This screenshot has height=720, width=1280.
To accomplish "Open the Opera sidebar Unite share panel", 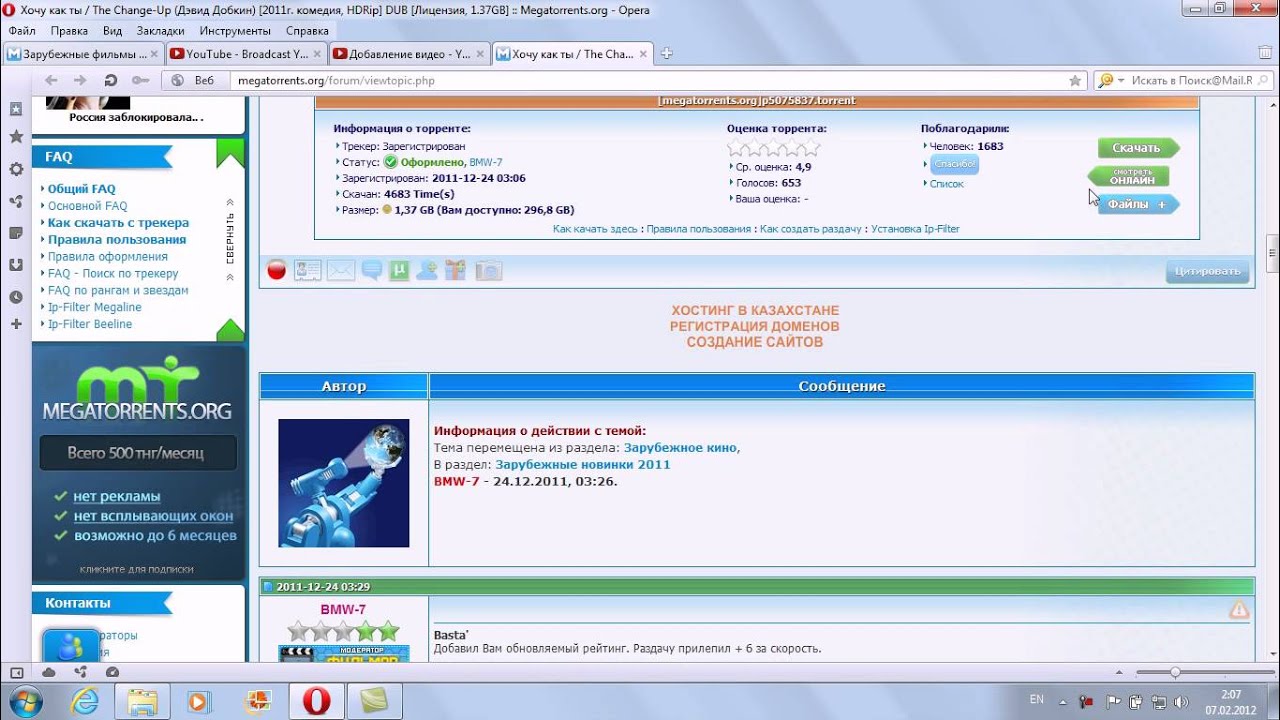I will [16, 201].
